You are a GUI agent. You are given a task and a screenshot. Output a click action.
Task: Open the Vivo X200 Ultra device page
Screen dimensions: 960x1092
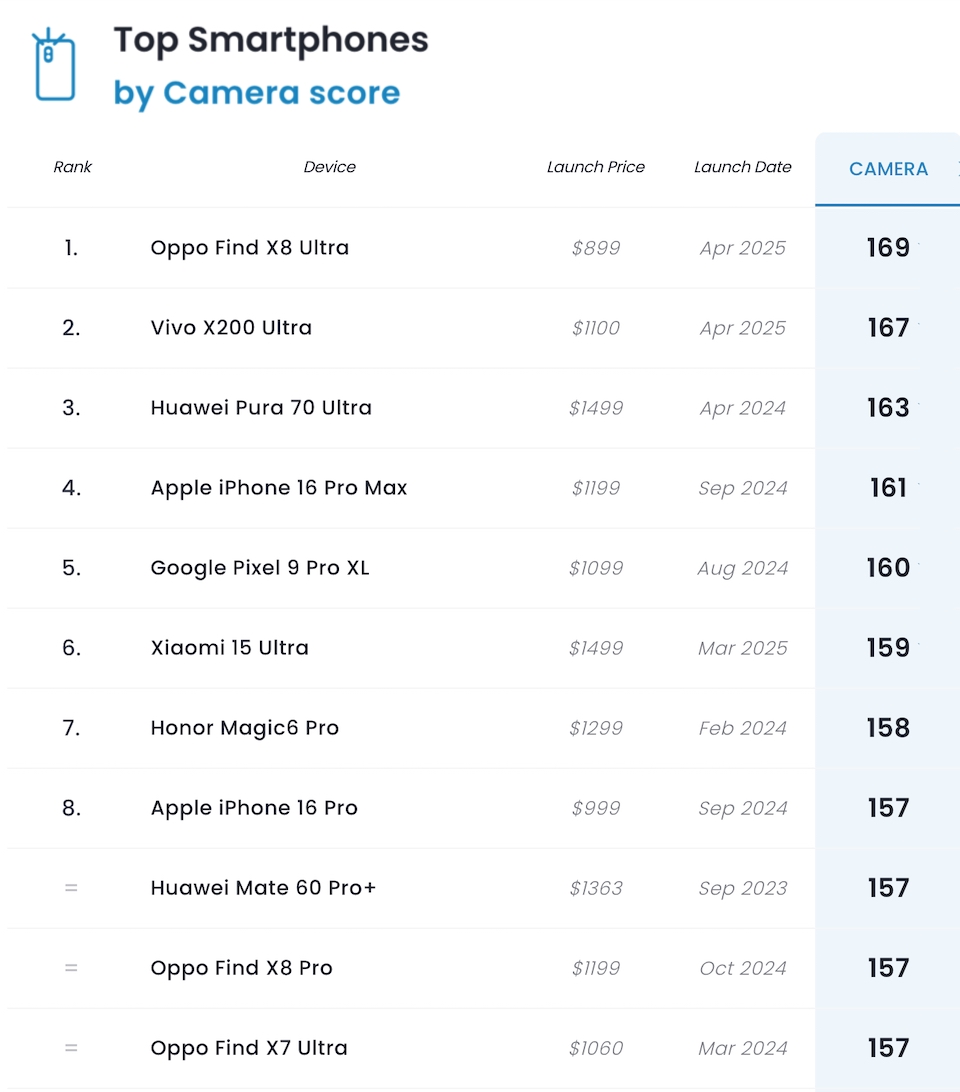pyautogui.click(x=231, y=328)
